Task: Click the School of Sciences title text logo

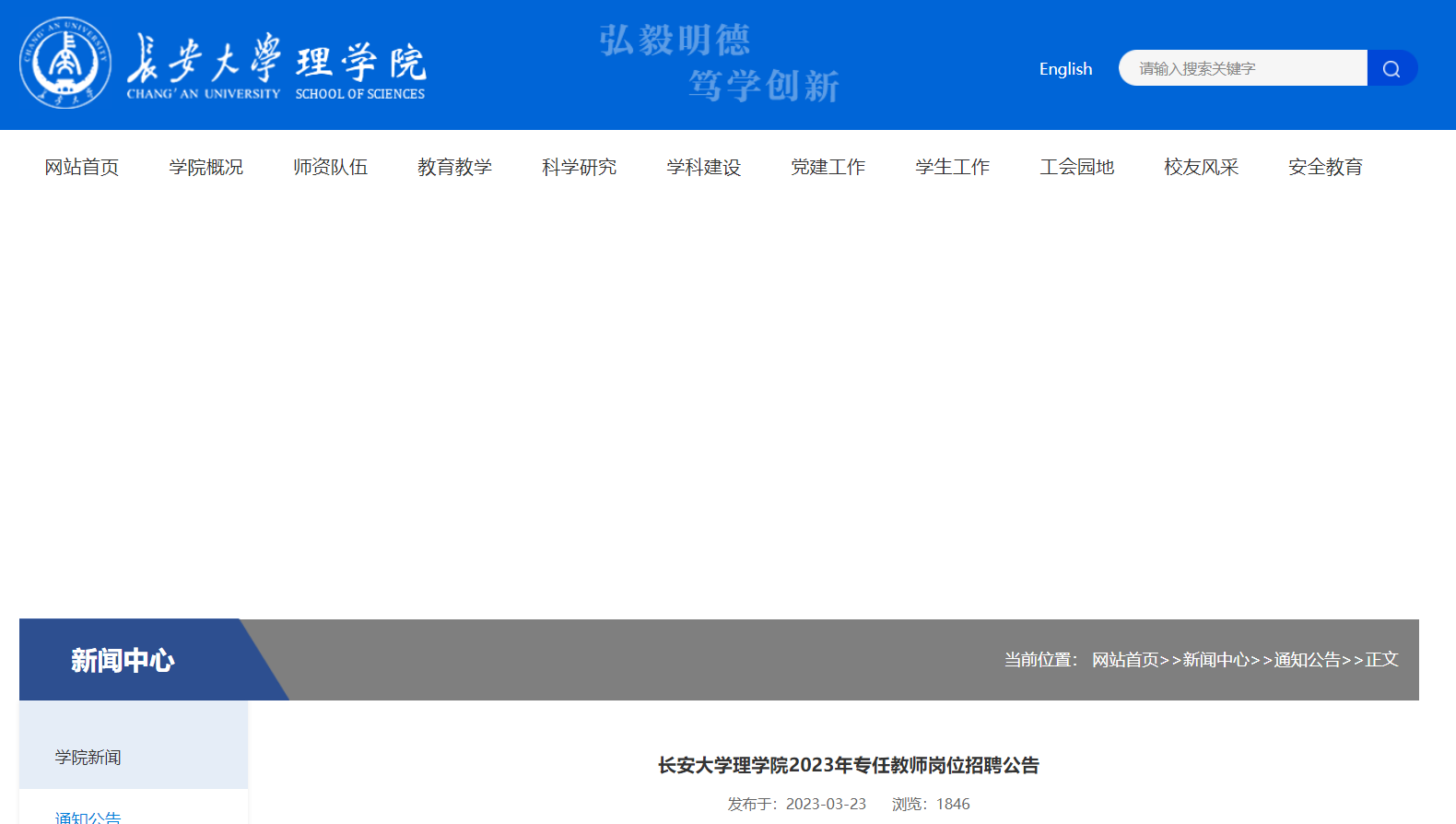Action: pyautogui.click(x=360, y=68)
